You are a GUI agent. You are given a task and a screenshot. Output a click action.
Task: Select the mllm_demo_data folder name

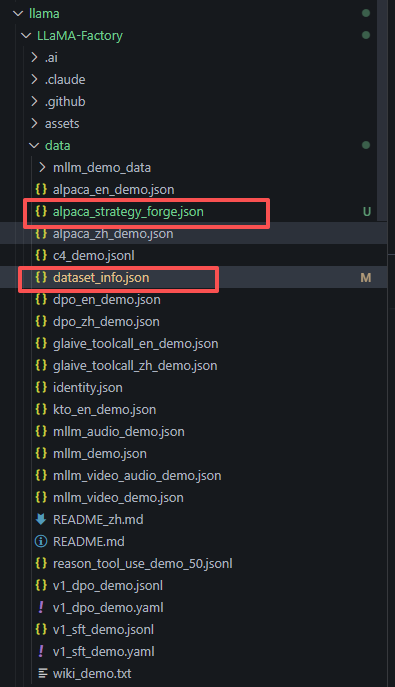102,167
